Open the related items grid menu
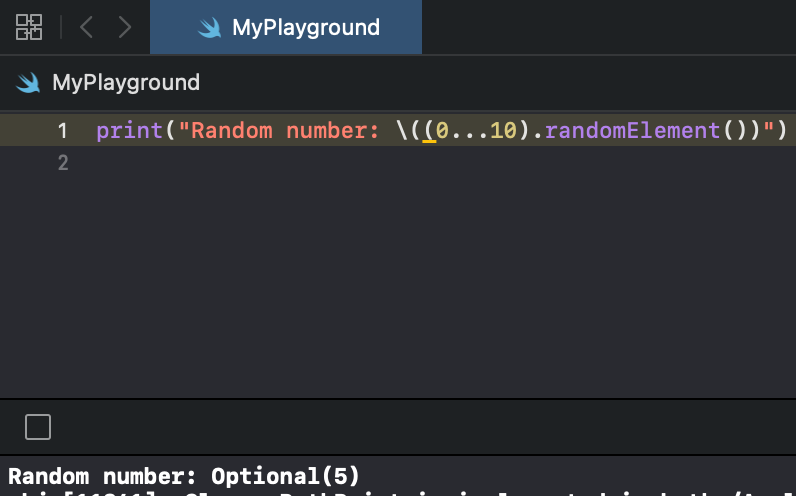 [29, 27]
